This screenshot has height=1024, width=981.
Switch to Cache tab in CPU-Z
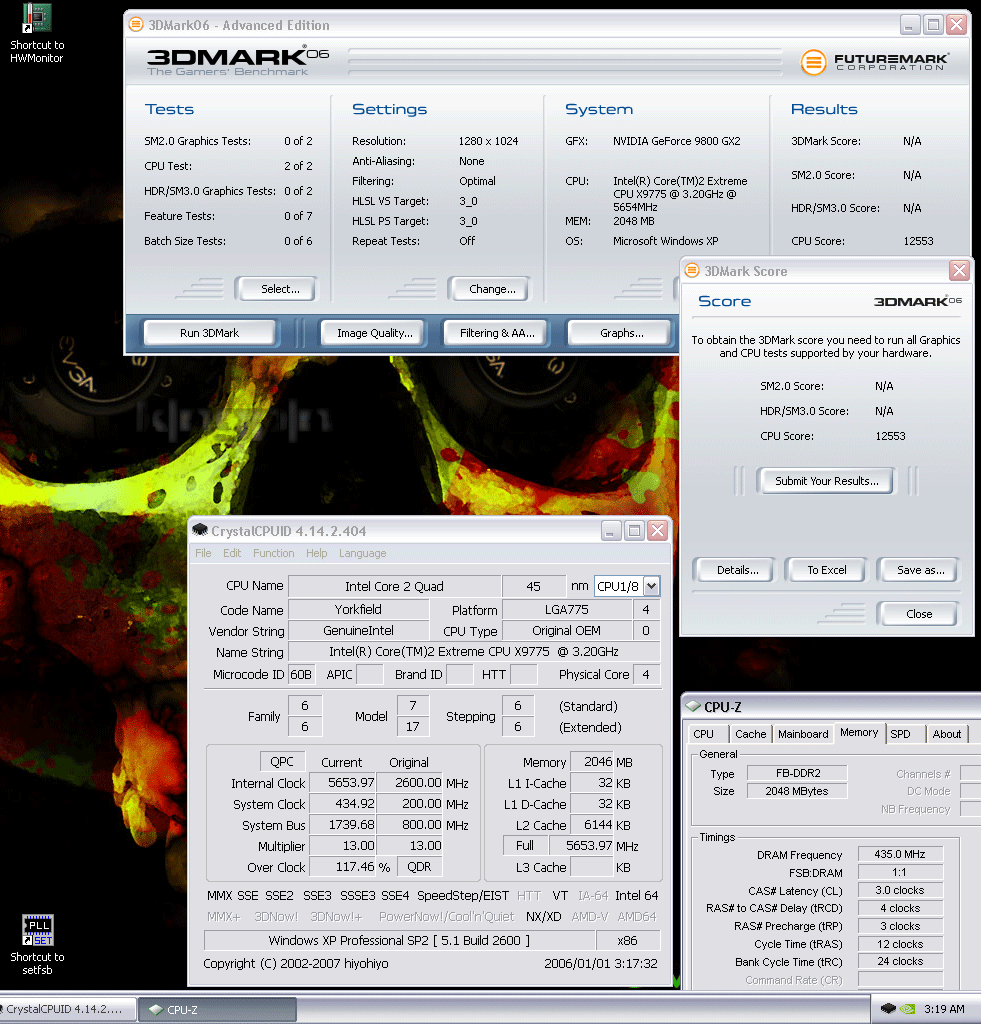750,734
